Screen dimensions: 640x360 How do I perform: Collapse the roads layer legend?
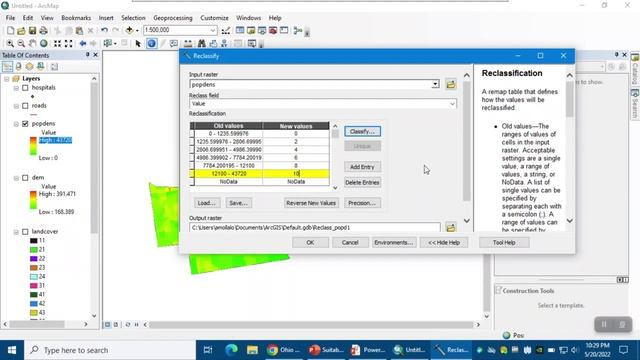[x=16, y=106]
